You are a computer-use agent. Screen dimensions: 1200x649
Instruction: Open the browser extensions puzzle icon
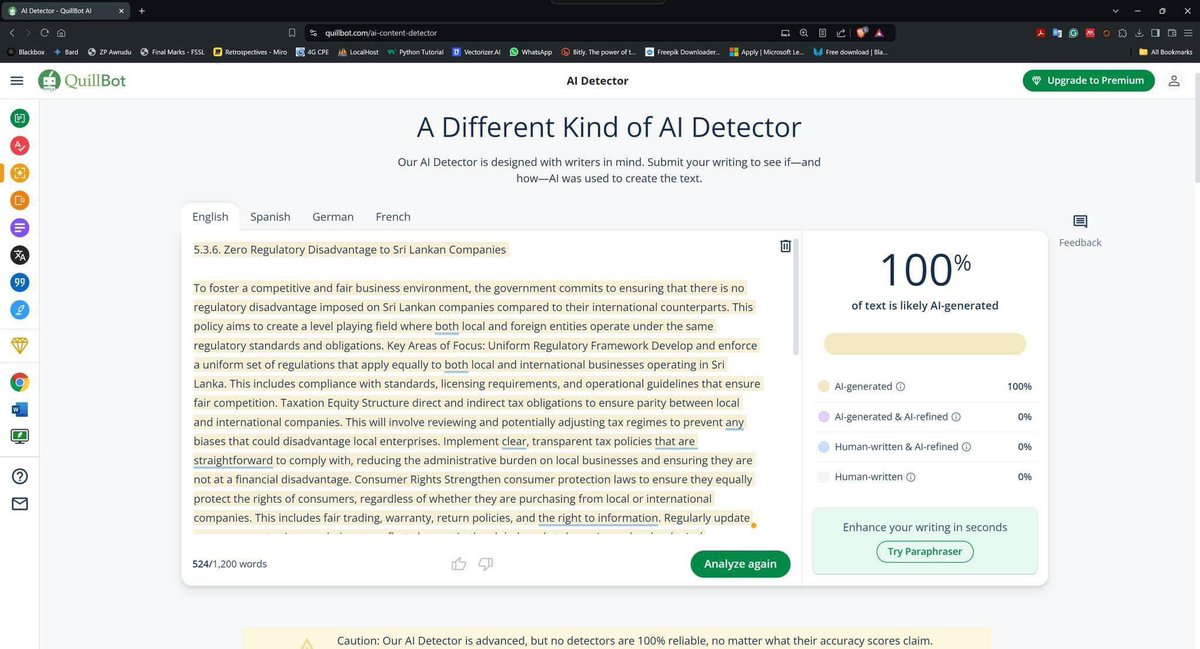tap(1122, 32)
